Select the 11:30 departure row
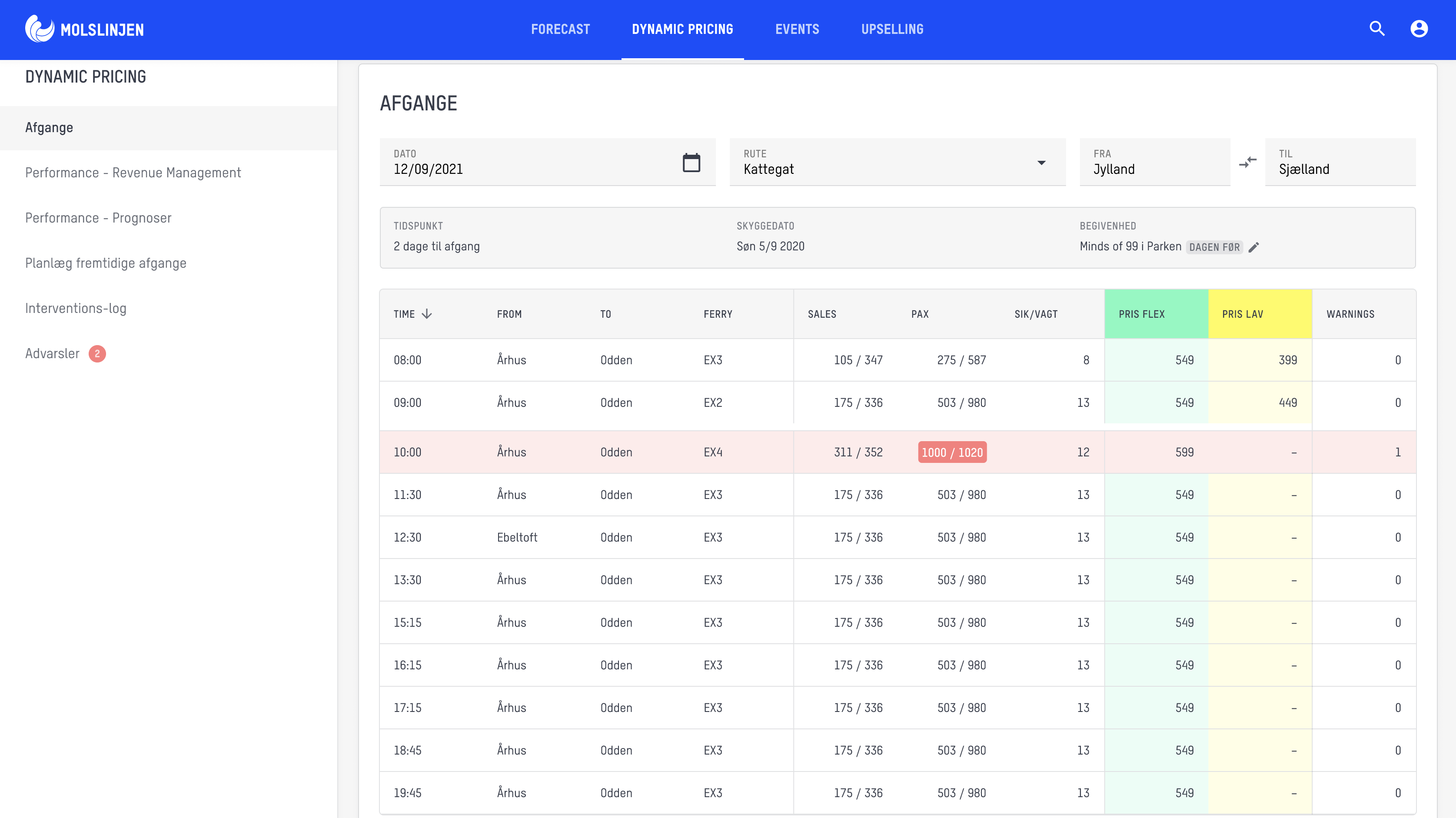Screen dimensions: 1456x818 click(898, 495)
